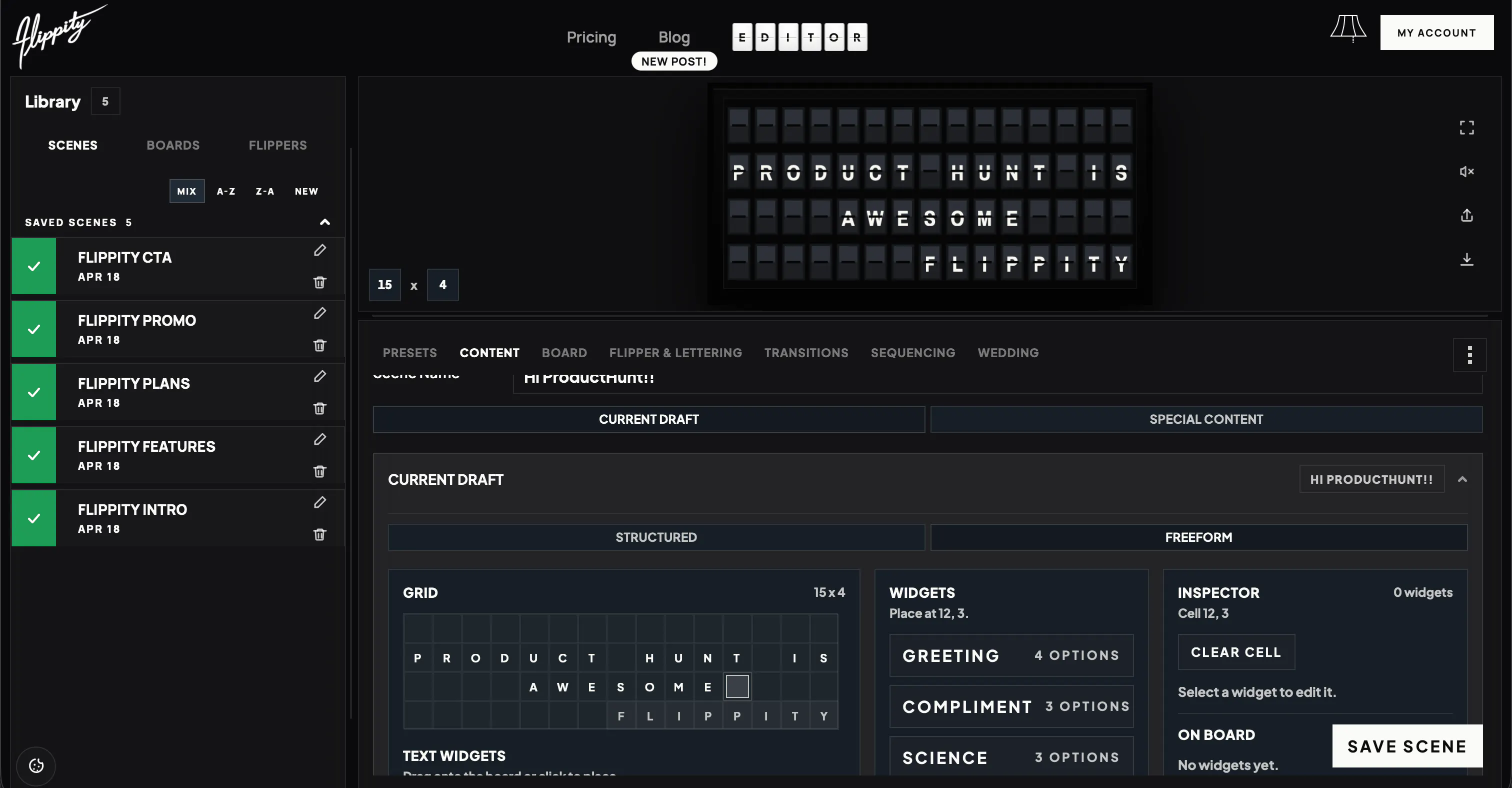Image resolution: width=1512 pixels, height=788 pixels.
Task: Sort scenes A-Z
Action: [226, 192]
